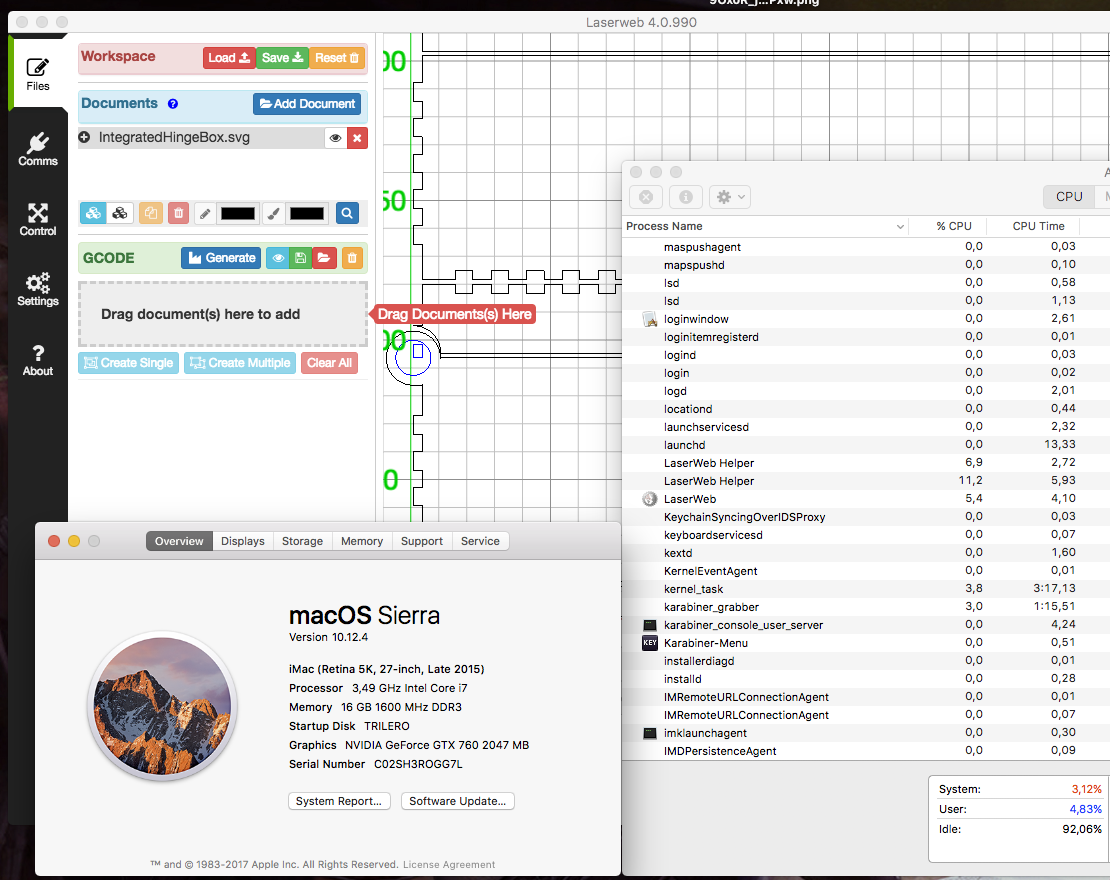
Task: Click the paintbrush fill color icon
Action: tap(273, 213)
